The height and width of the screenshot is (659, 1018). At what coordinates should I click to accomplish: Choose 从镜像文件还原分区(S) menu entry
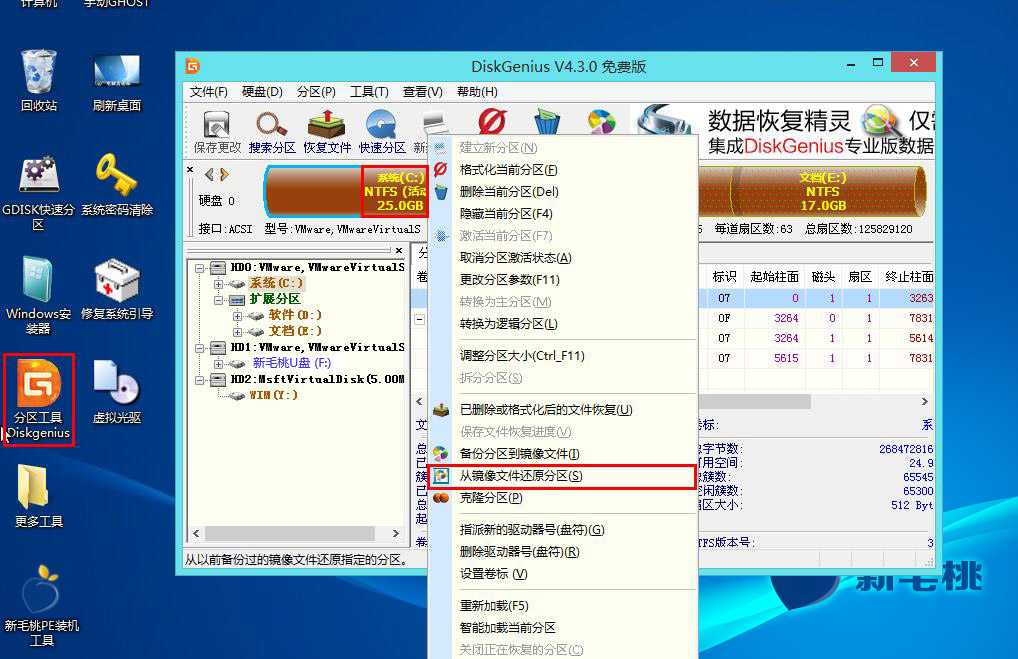click(562, 476)
